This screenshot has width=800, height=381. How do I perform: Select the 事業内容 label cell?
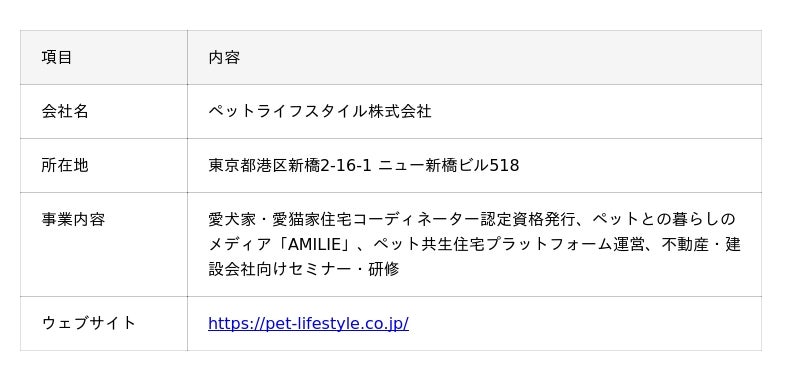coord(104,244)
